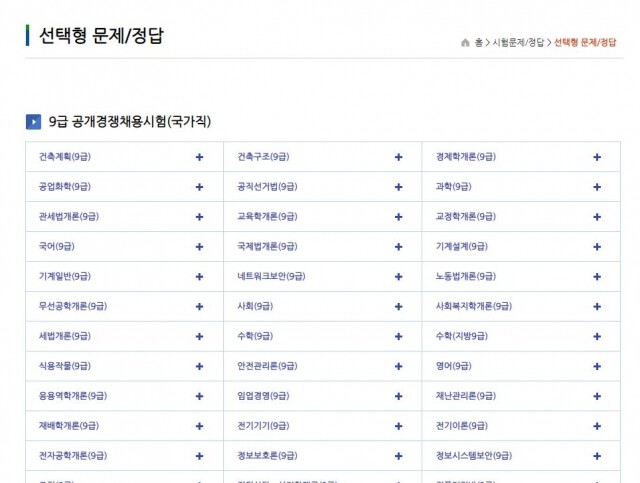
Task: Click 선택형 문제/정답 breadcrumb item
Action: 585,43
